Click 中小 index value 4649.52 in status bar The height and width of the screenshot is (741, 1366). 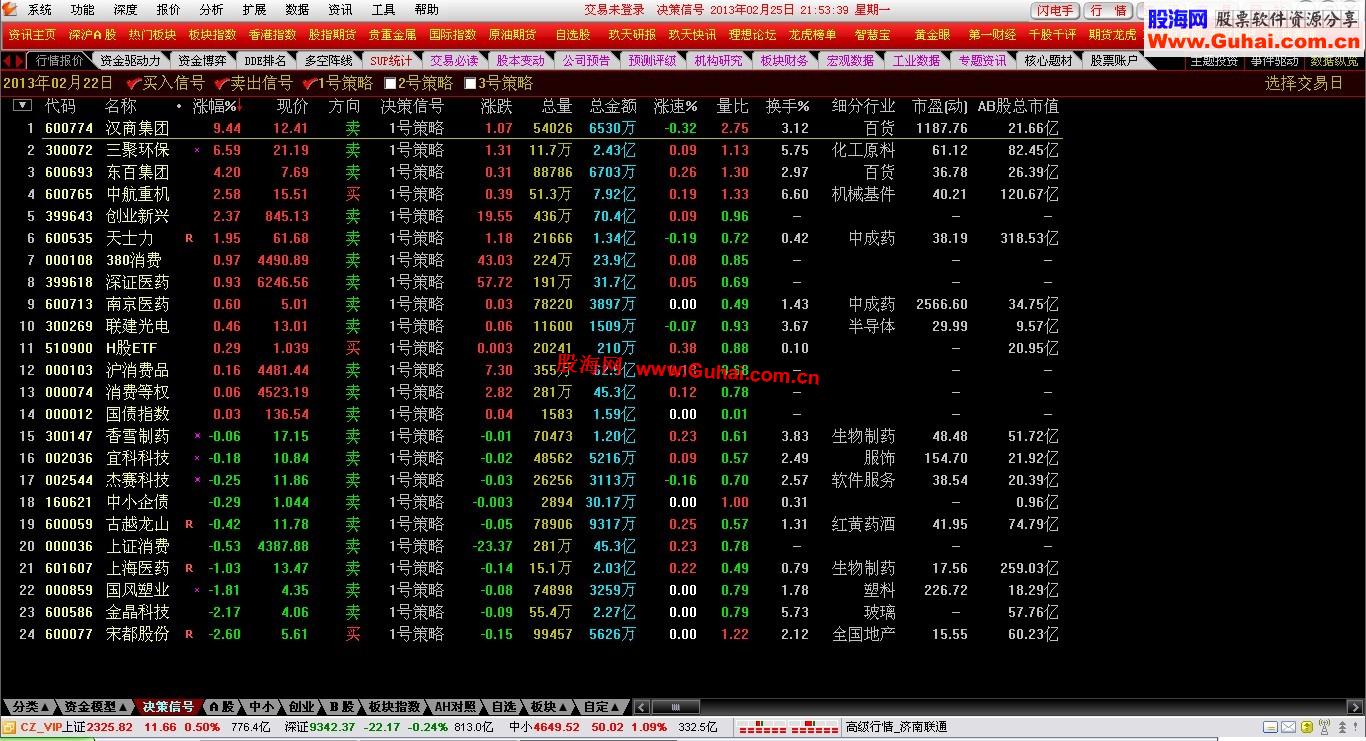pyautogui.click(x=556, y=727)
